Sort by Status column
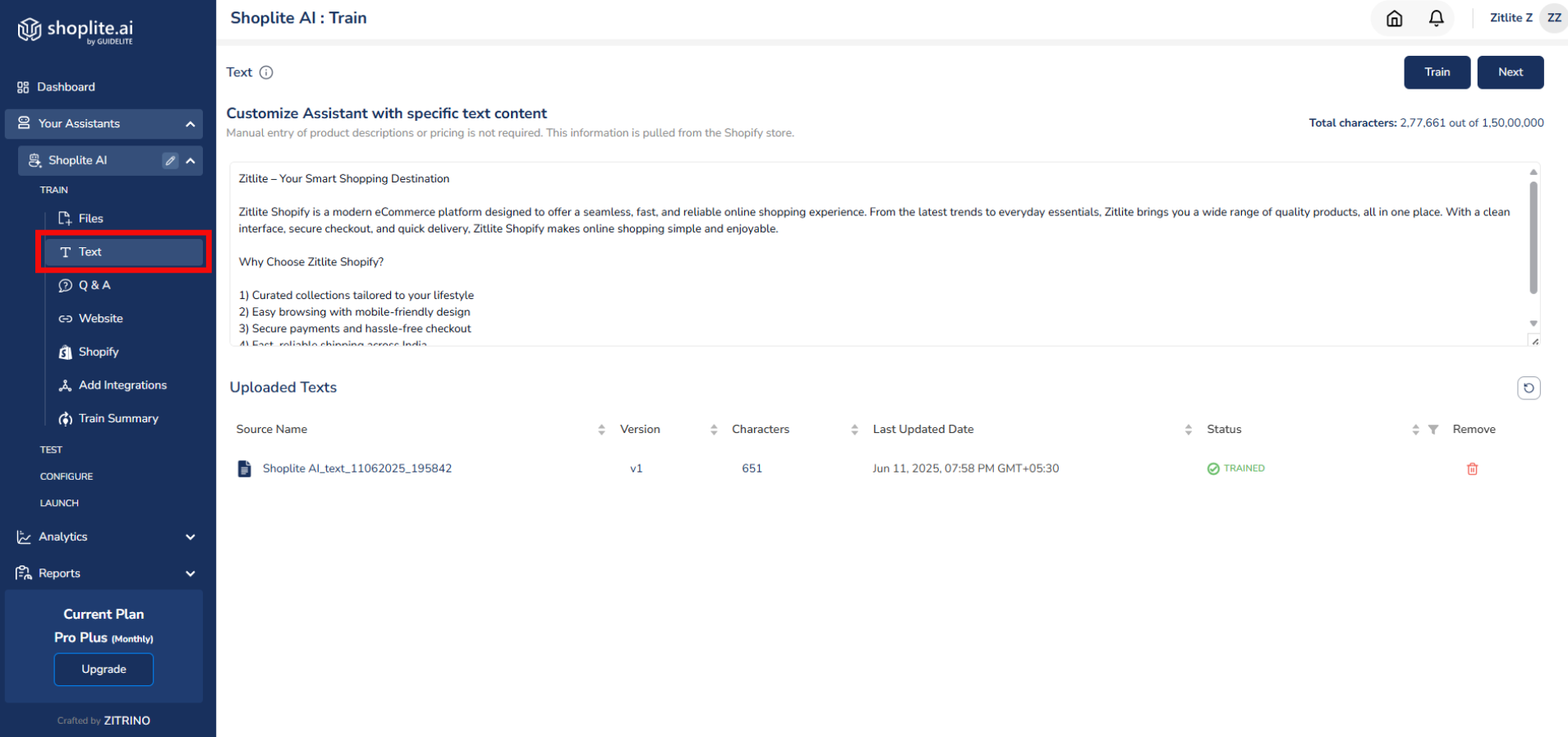1568x737 pixels. click(1415, 430)
